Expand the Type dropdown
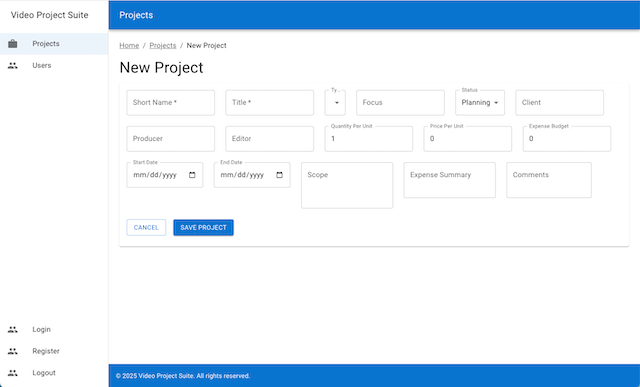The height and width of the screenshot is (387, 640). pos(335,103)
